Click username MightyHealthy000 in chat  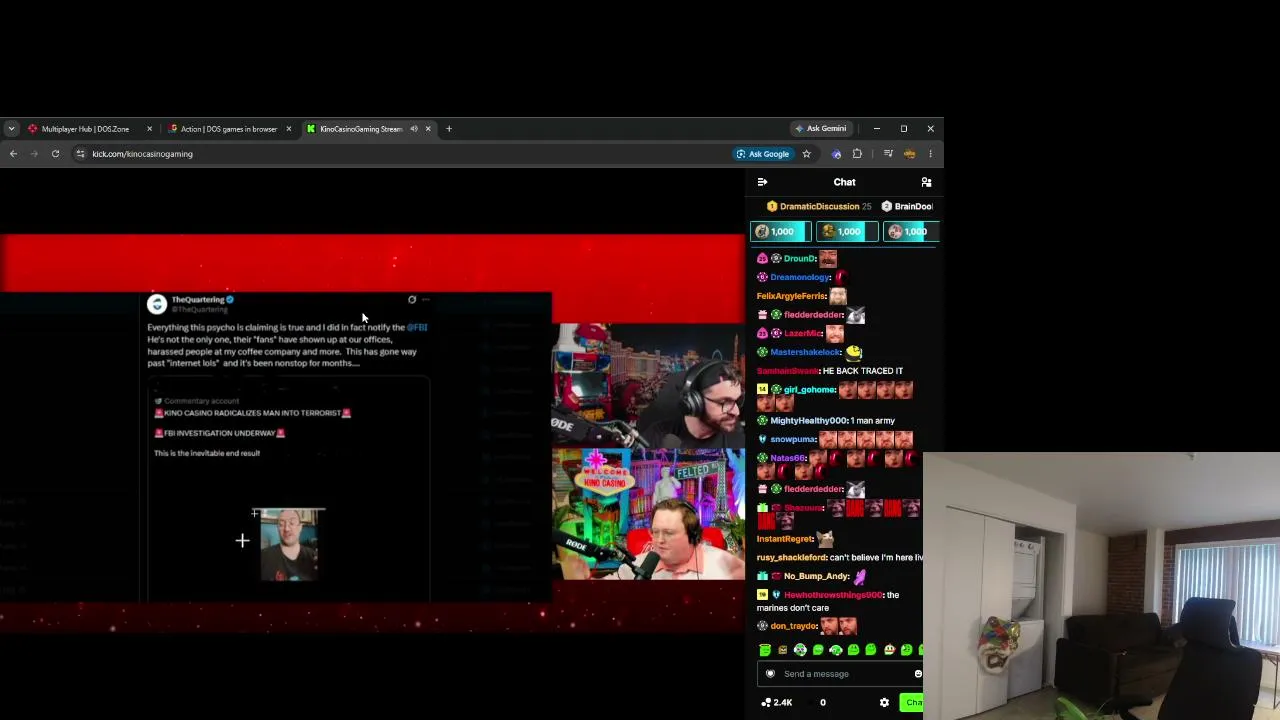click(x=808, y=421)
